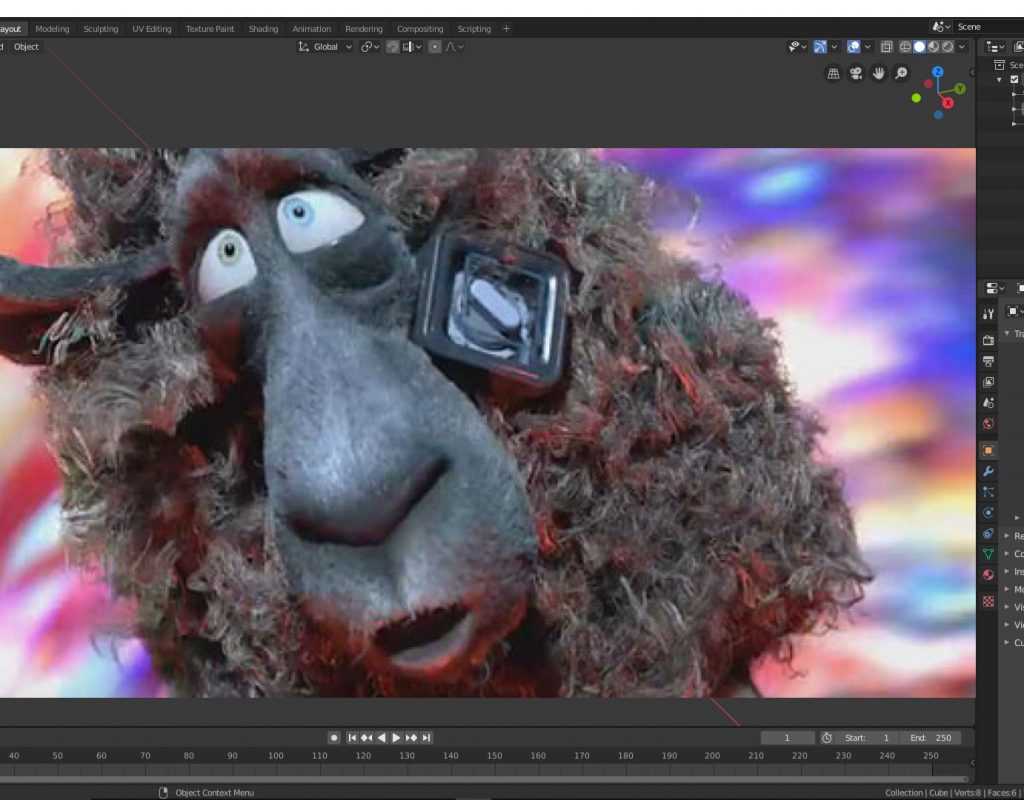Play animation forward
The image size is (1024, 800).
pyautogui.click(x=396, y=737)
